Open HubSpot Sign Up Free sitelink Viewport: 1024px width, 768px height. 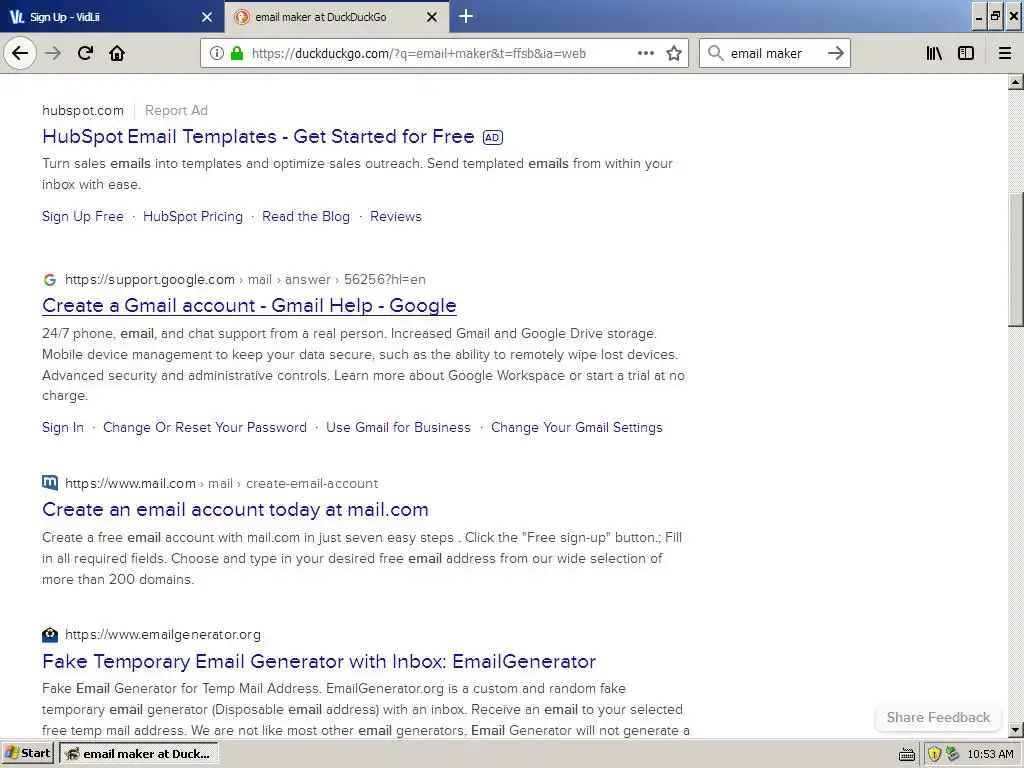pyautogui.click(x=83, y=216)
